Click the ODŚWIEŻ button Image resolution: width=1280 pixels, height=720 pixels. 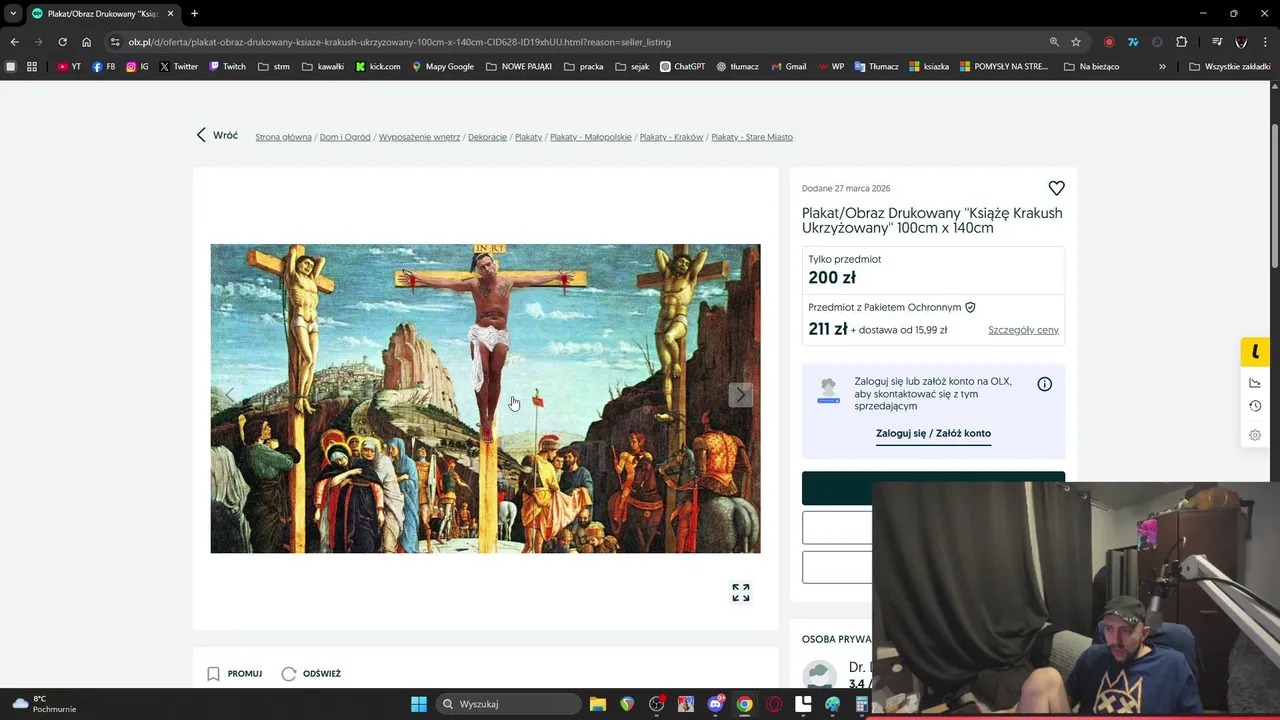click(311, 674)
